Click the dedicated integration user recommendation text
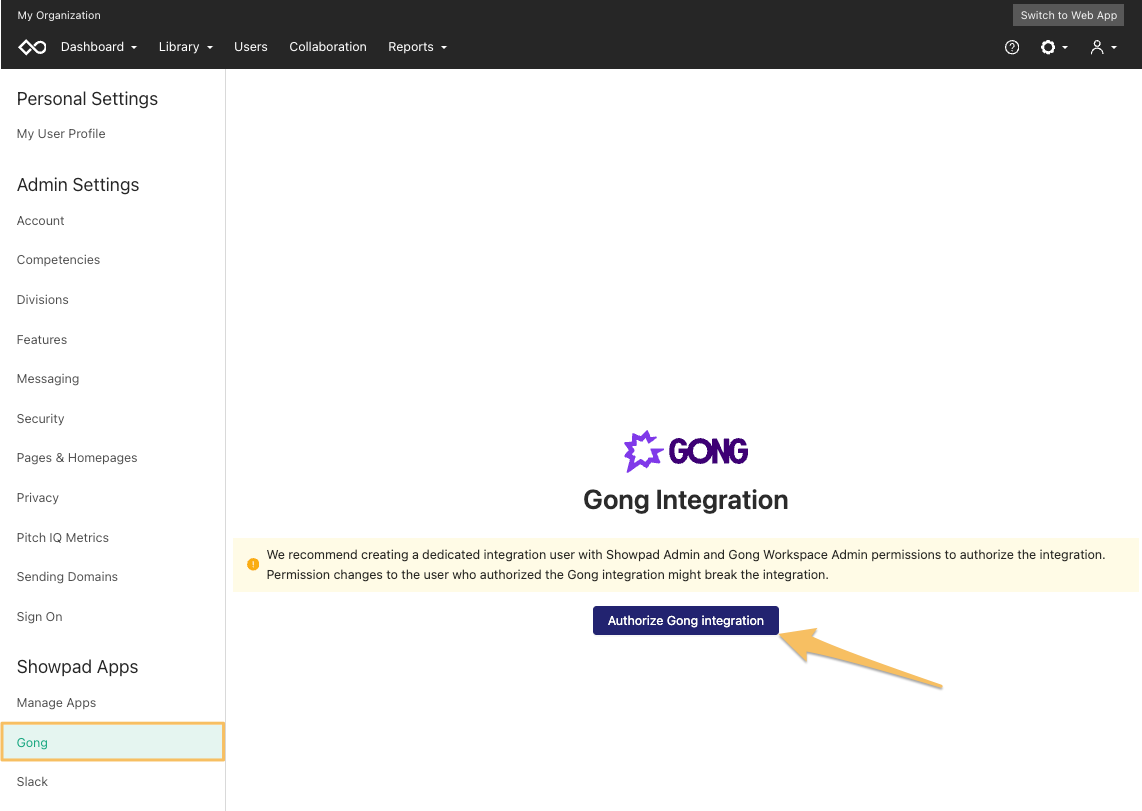The image size is (1142, 811). (x=686, y=564)
